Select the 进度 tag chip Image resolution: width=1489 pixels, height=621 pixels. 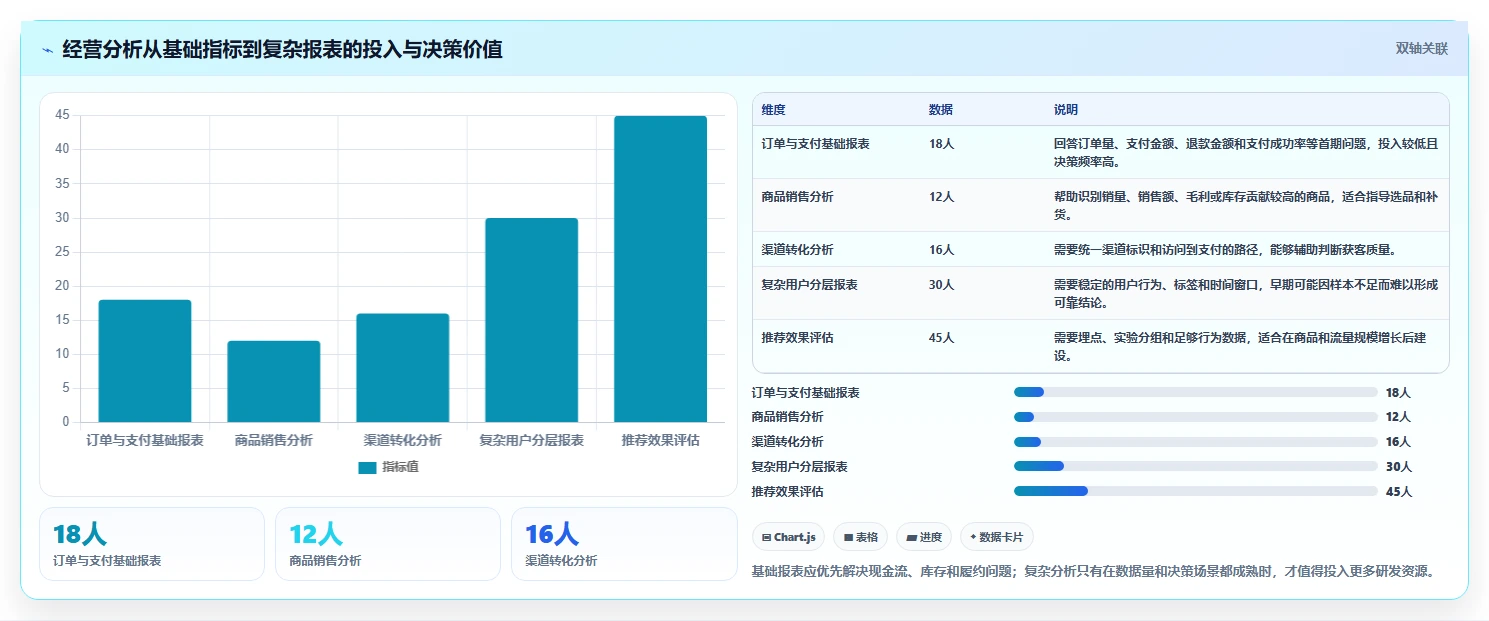click(x=924, y=537)
